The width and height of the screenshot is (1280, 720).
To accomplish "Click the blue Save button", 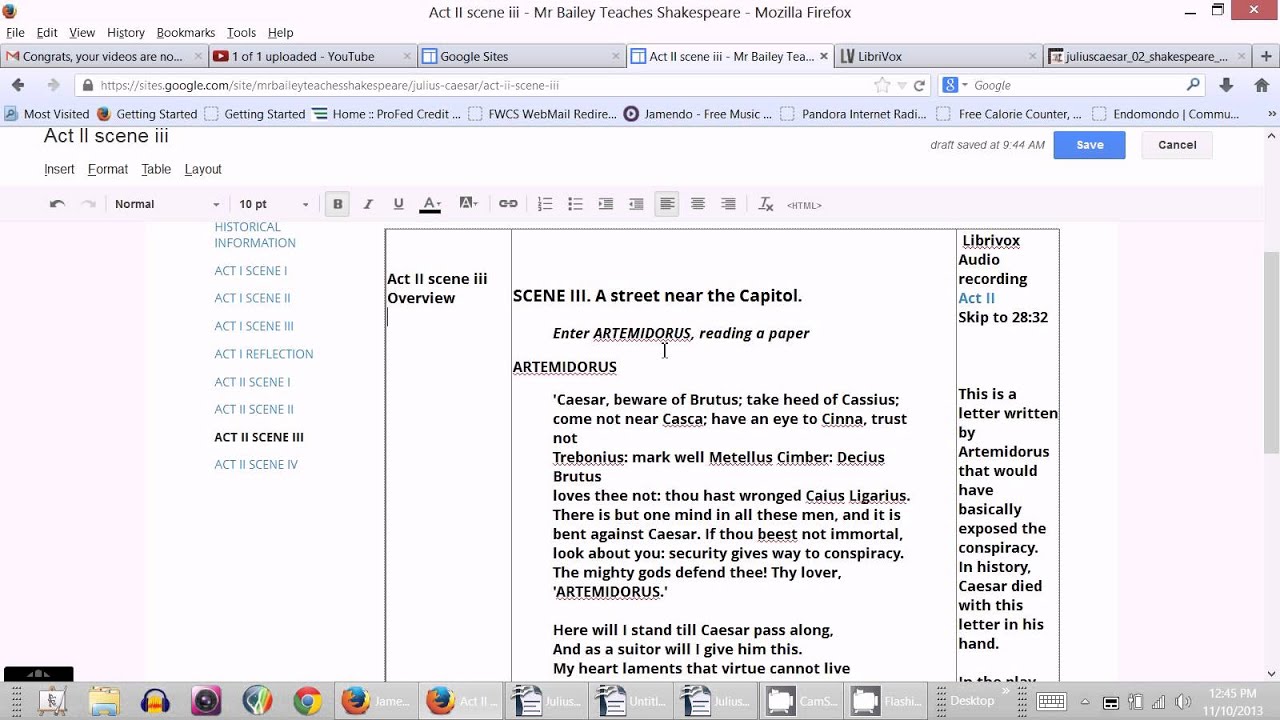I will 1089,145.
